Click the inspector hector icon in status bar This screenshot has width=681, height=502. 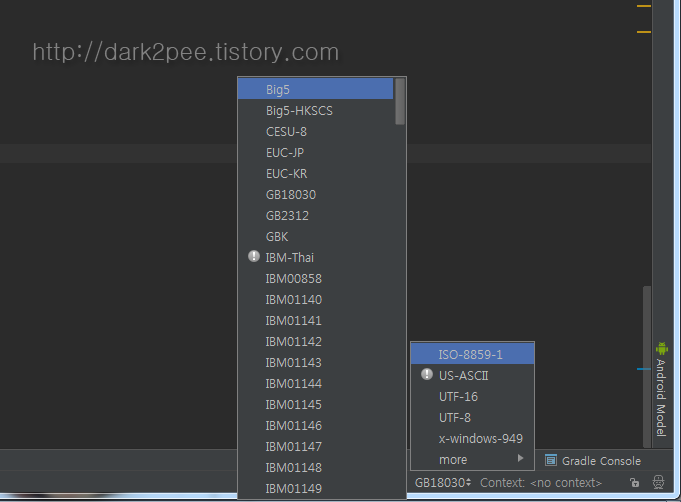[658, 482]
